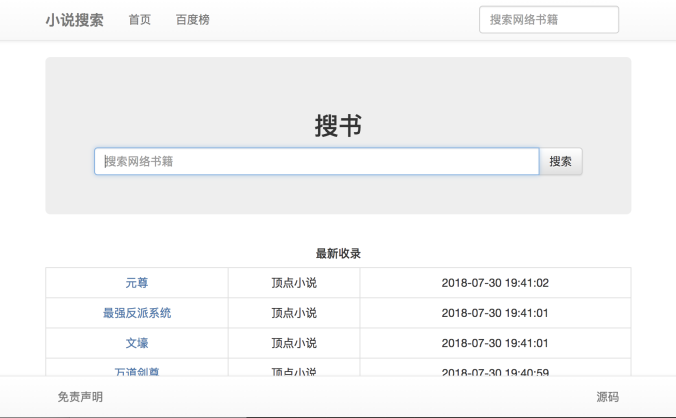Screen dimensions: 676x418
Task: Click the 搜索 button
Action: tap(560, 162)
